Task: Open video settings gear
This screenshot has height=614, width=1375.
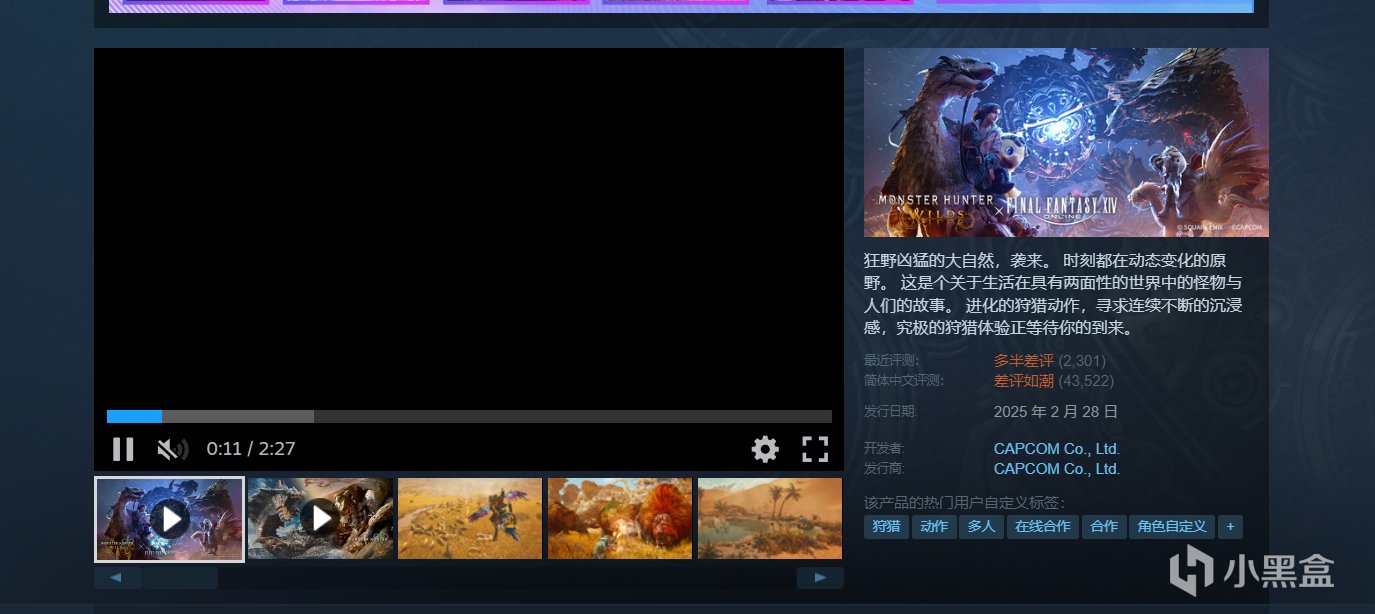Action: pos(765,449)
